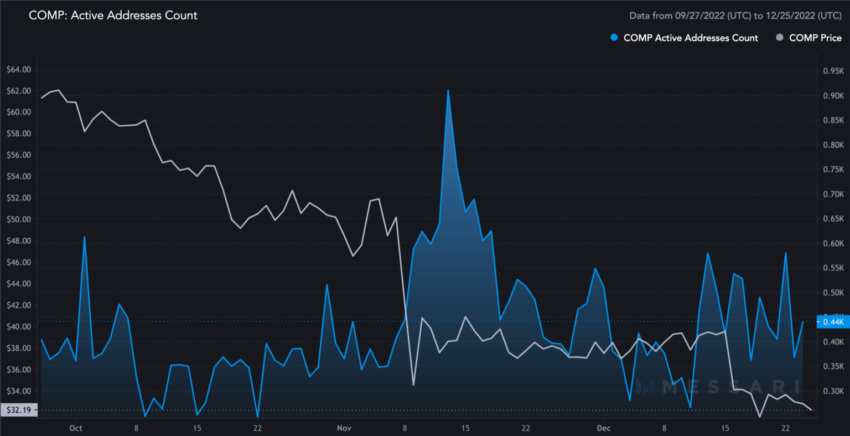Click the COMP Active Addresses Count legend label
The height and width of the screenshot is (436, 850).
click(691, 38)
